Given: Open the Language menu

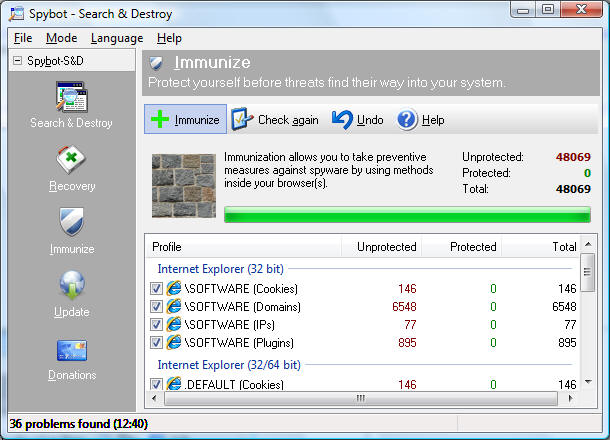Looking at the screenshot, I should coord(116,38).
